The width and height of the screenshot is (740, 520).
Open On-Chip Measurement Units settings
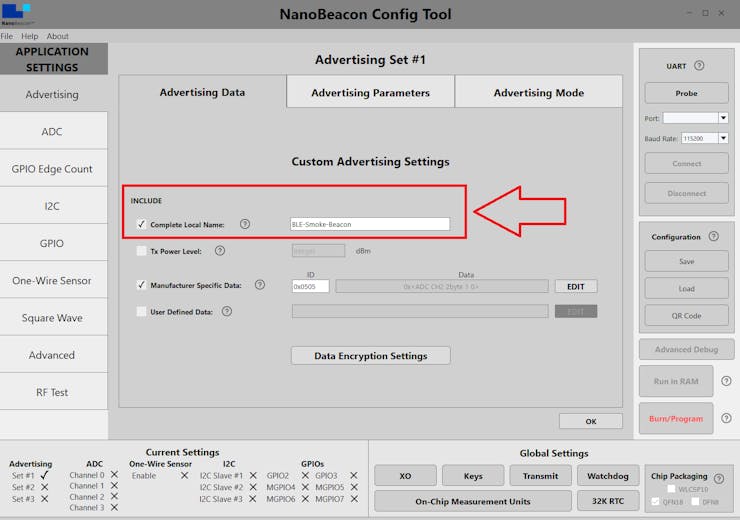tap(473, 501)
